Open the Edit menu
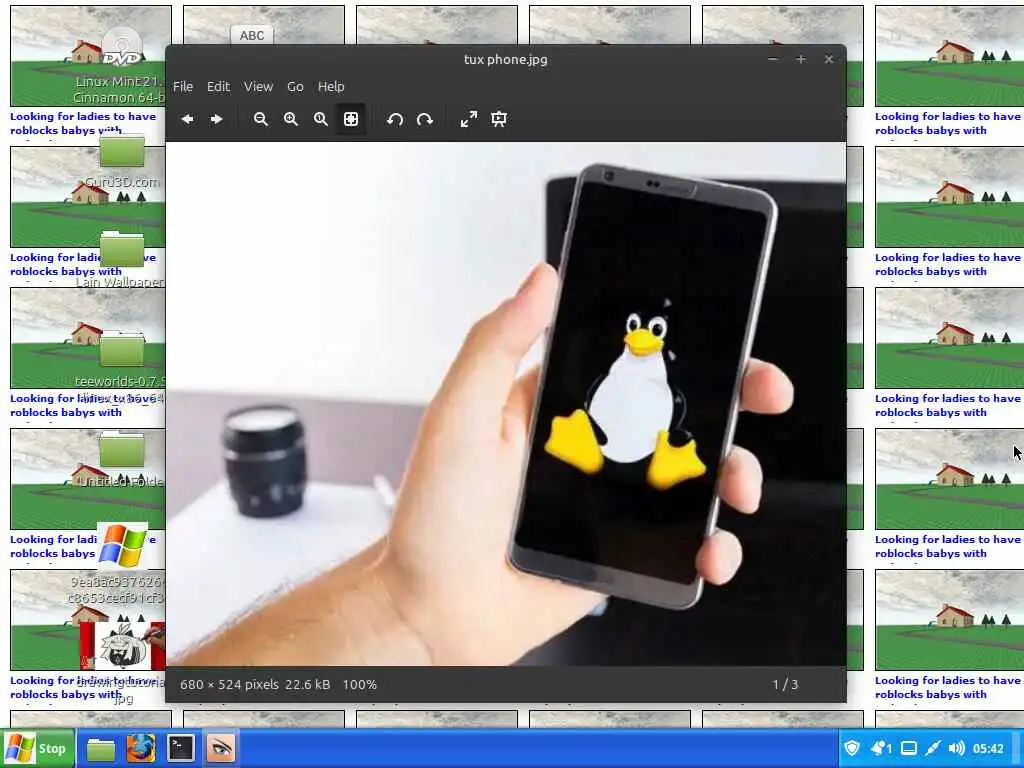1024x768 pixels. [x=218, y=86]
